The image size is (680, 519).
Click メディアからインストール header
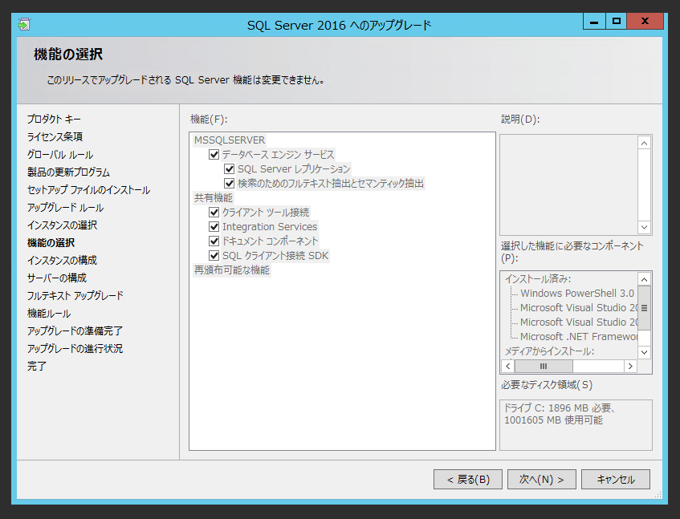click(x=549, y=351)
